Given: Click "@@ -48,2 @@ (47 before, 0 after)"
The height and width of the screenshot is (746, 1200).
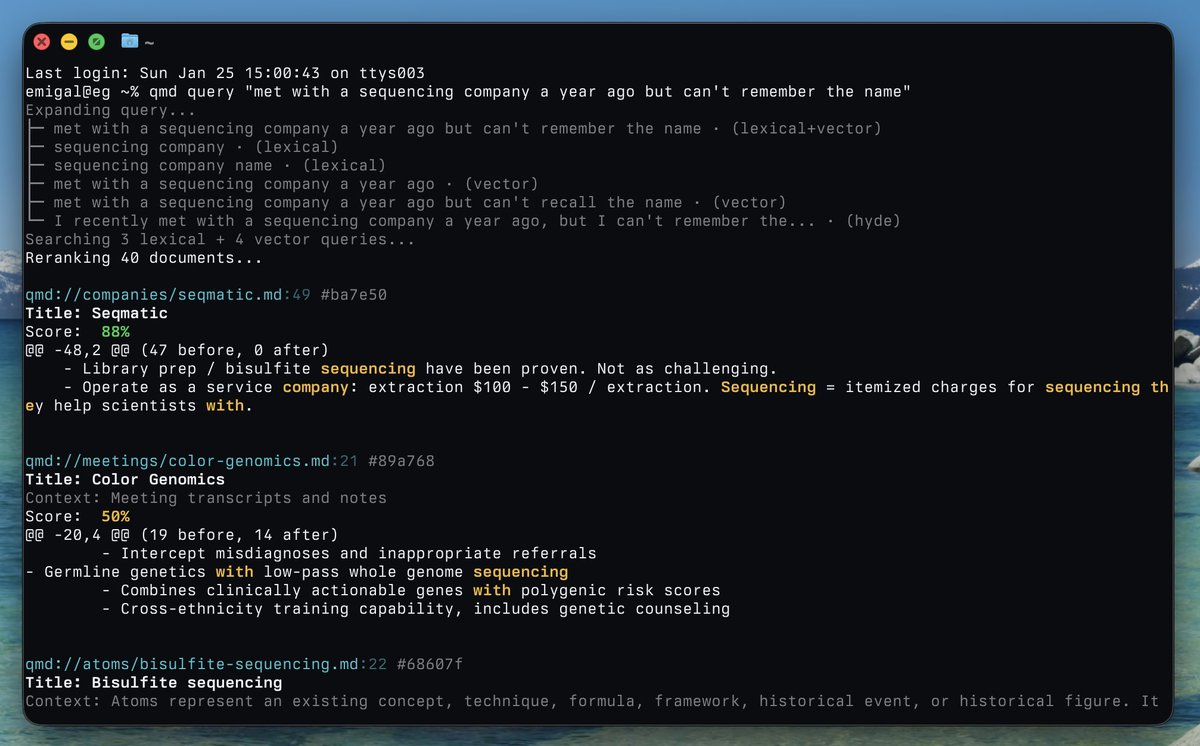Looking at the screenshot, I should point(177,350).
